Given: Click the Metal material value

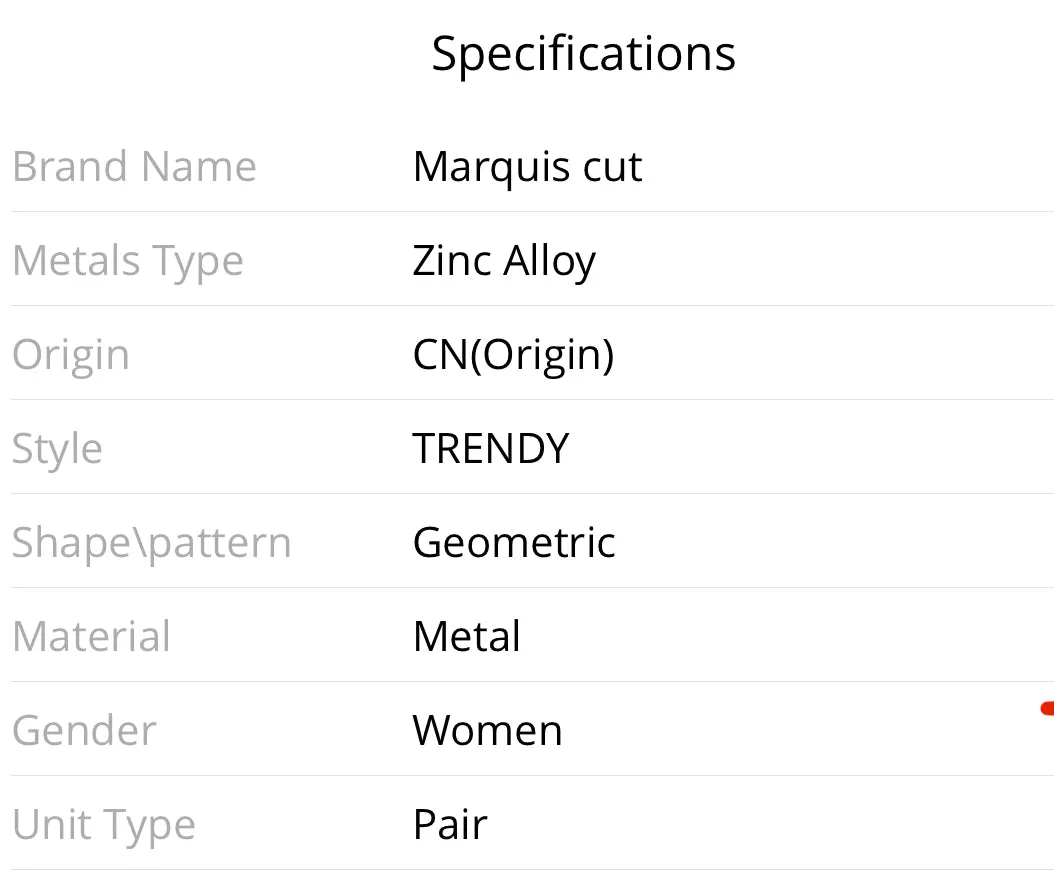Looking at the screenshot, I should pos(467,637).
